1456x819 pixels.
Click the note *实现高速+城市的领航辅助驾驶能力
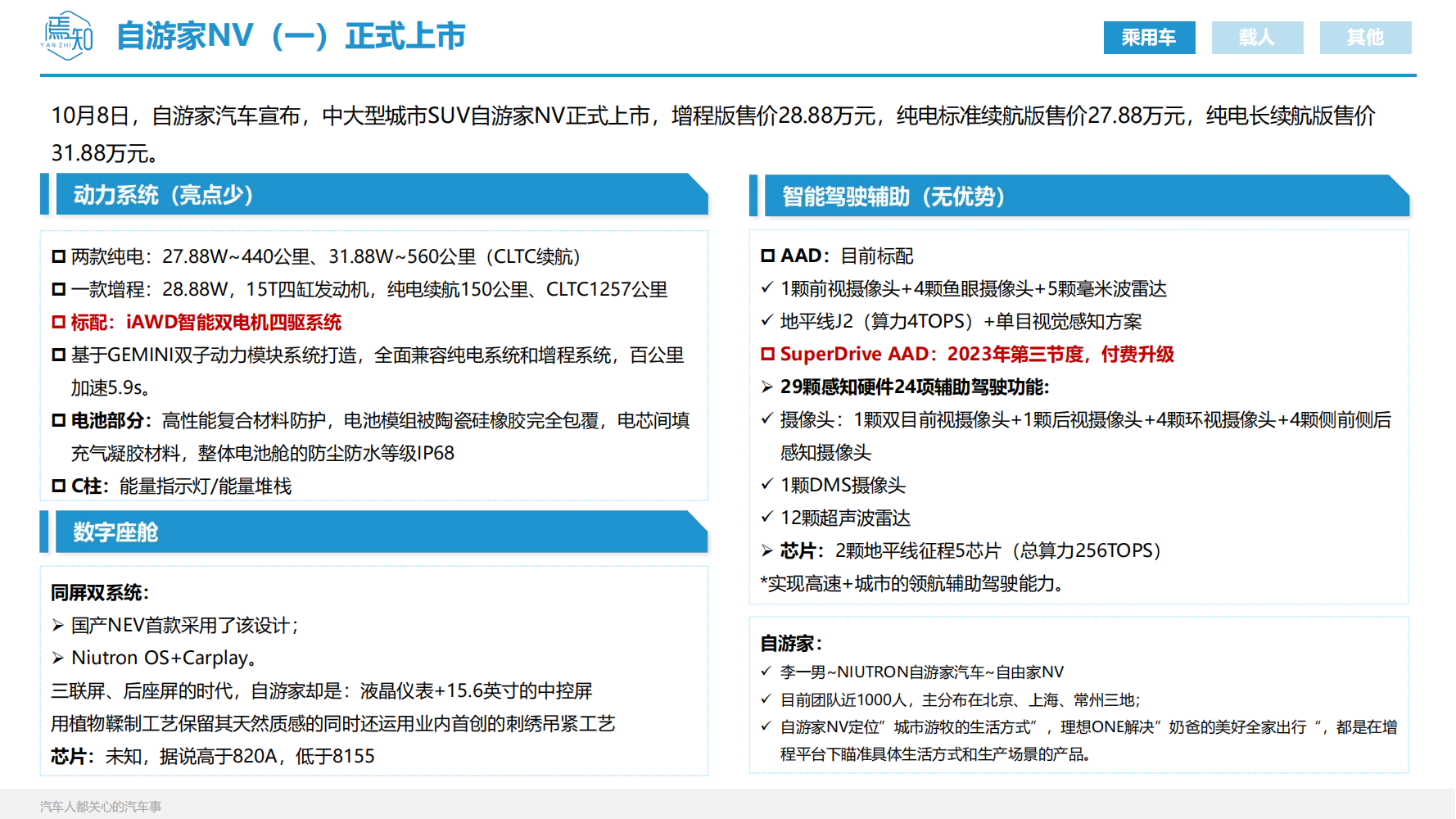[x=912, y=583]
